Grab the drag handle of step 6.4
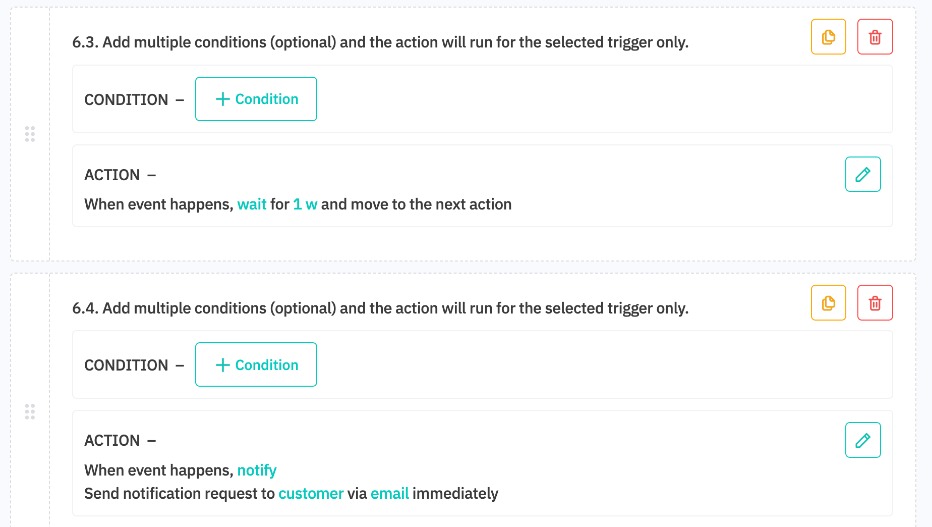Image resolution: width=932 pixels, height=527 pixels. click(x=30, y=411)
